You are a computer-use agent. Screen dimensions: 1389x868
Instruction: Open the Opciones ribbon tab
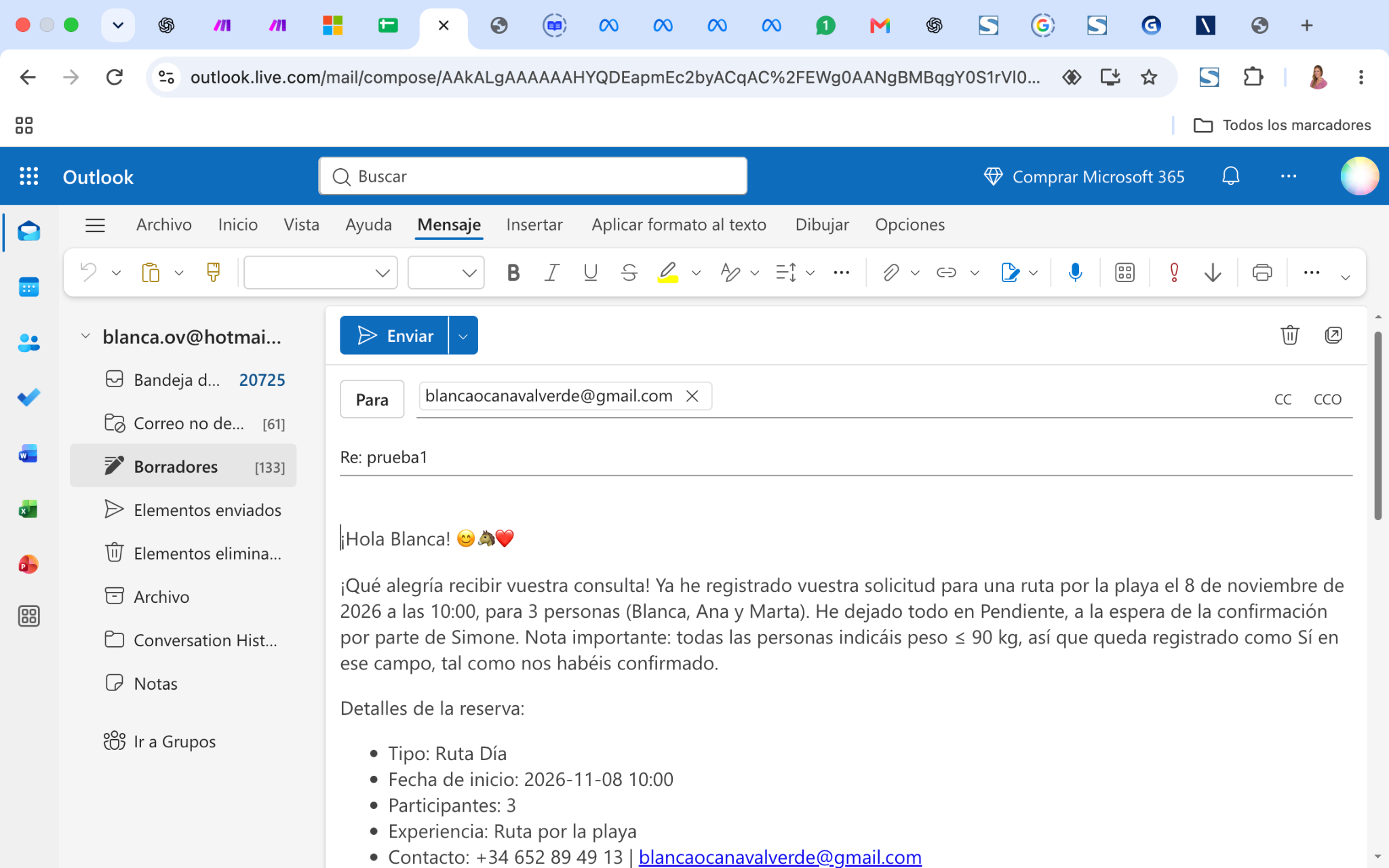(909, 224)
